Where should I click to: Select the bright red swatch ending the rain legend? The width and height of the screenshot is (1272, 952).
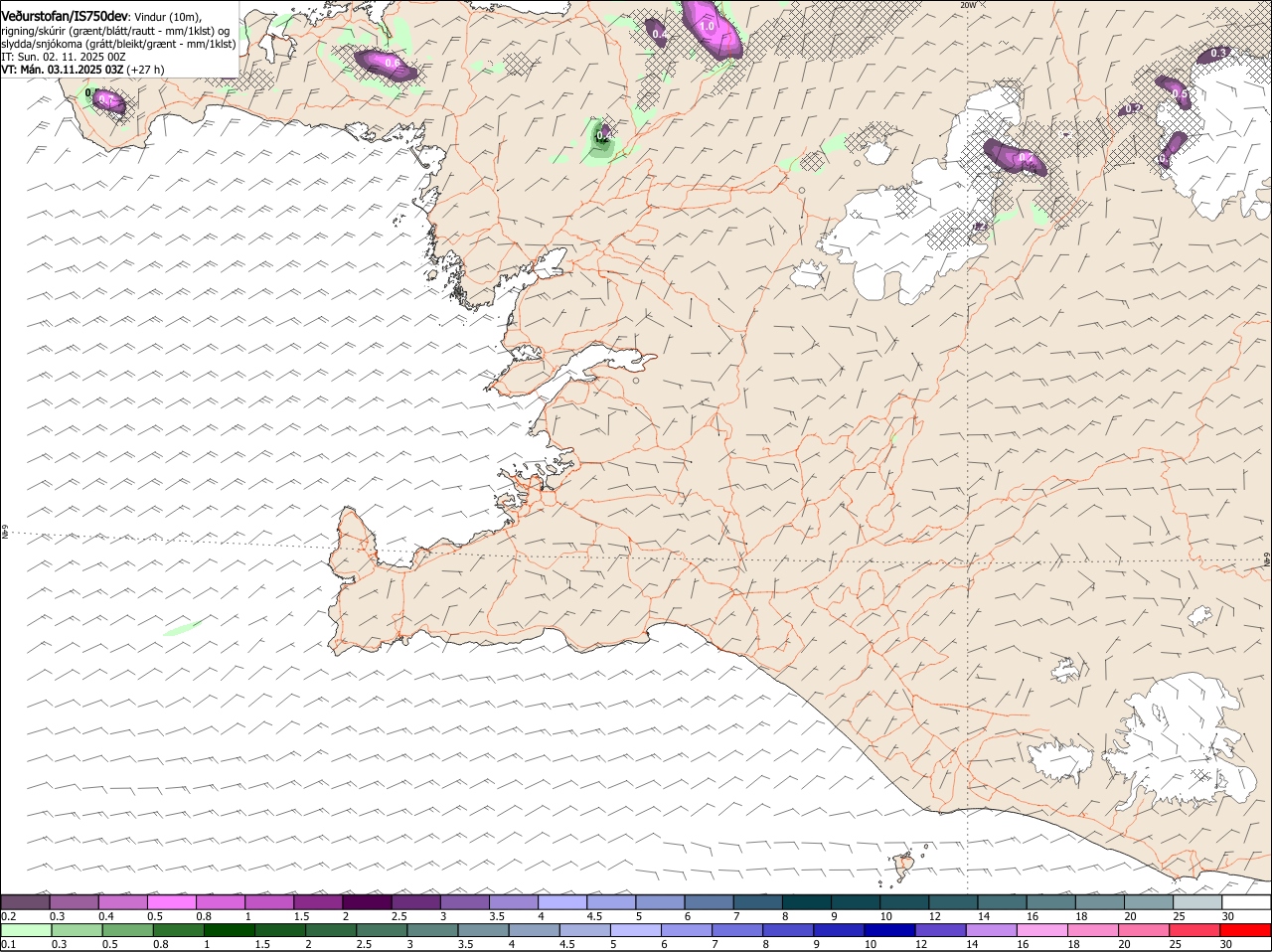tap(1245, 930)
